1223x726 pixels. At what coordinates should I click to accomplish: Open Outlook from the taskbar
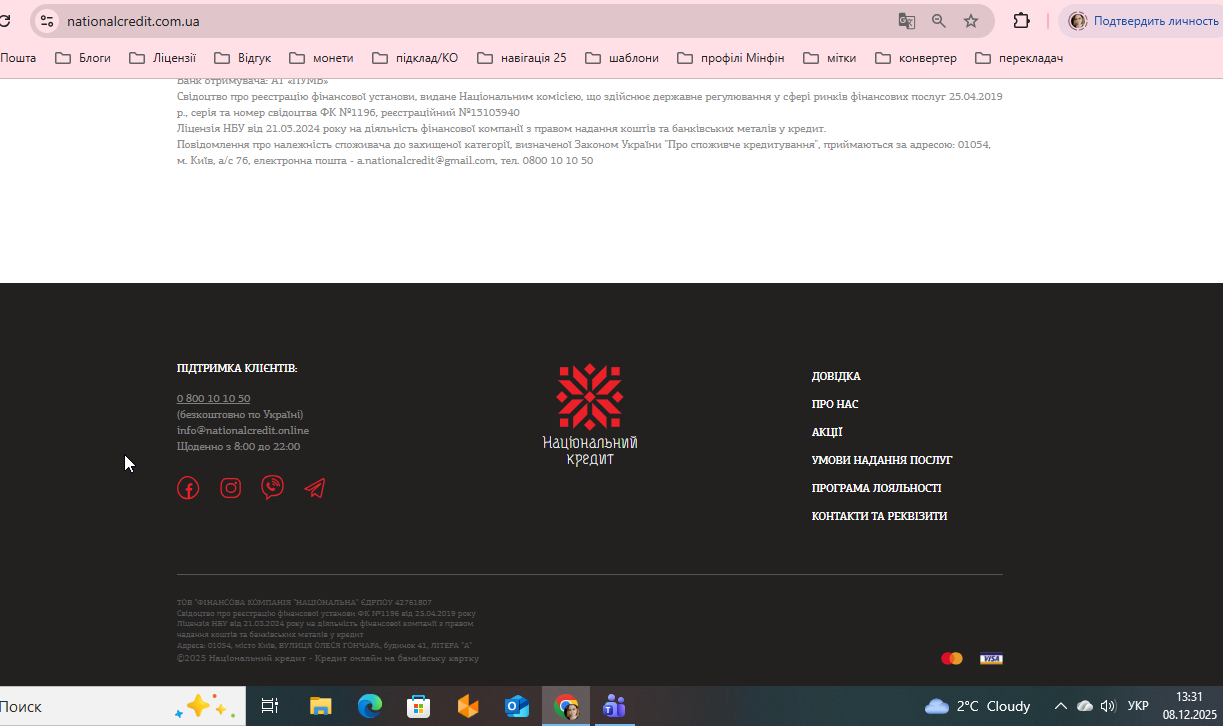tap(517, 706)
